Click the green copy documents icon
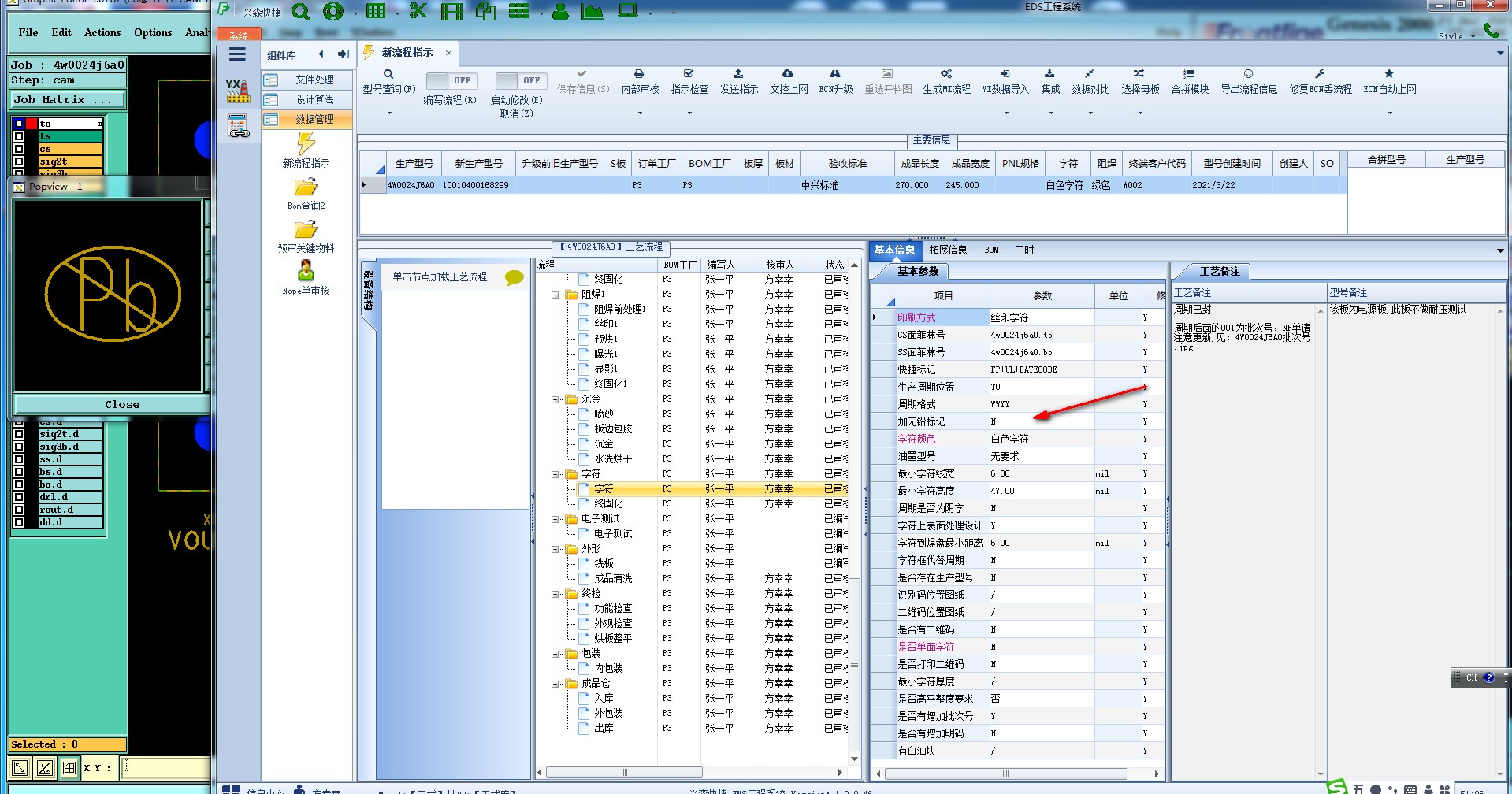 pyautogui.click(x=486, y=11)
